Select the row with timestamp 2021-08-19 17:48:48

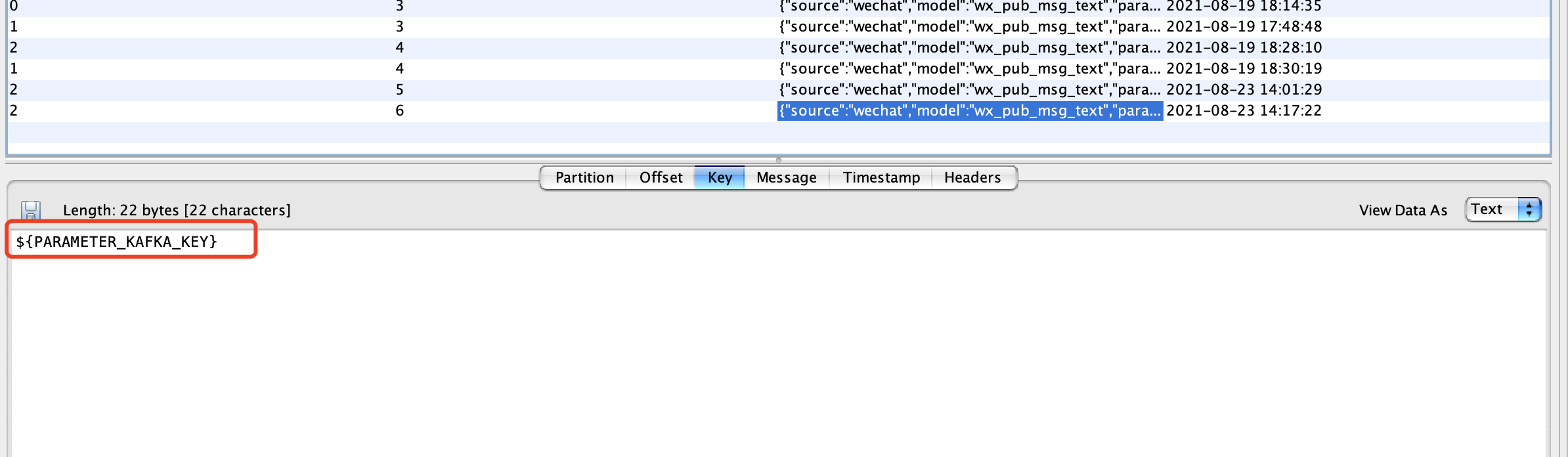[779, 27]
